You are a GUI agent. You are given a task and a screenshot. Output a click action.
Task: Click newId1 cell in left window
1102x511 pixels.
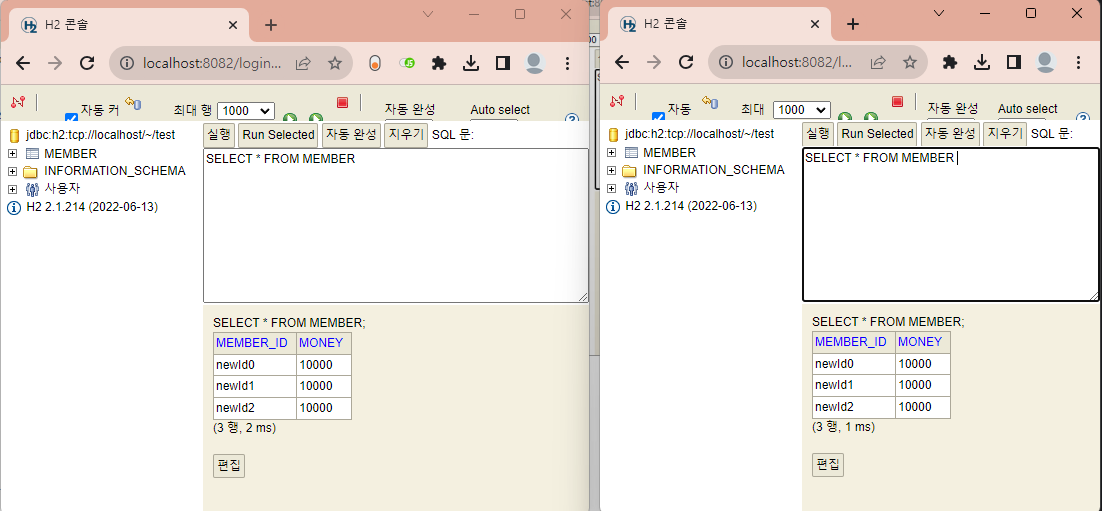[x=255, y=387]
